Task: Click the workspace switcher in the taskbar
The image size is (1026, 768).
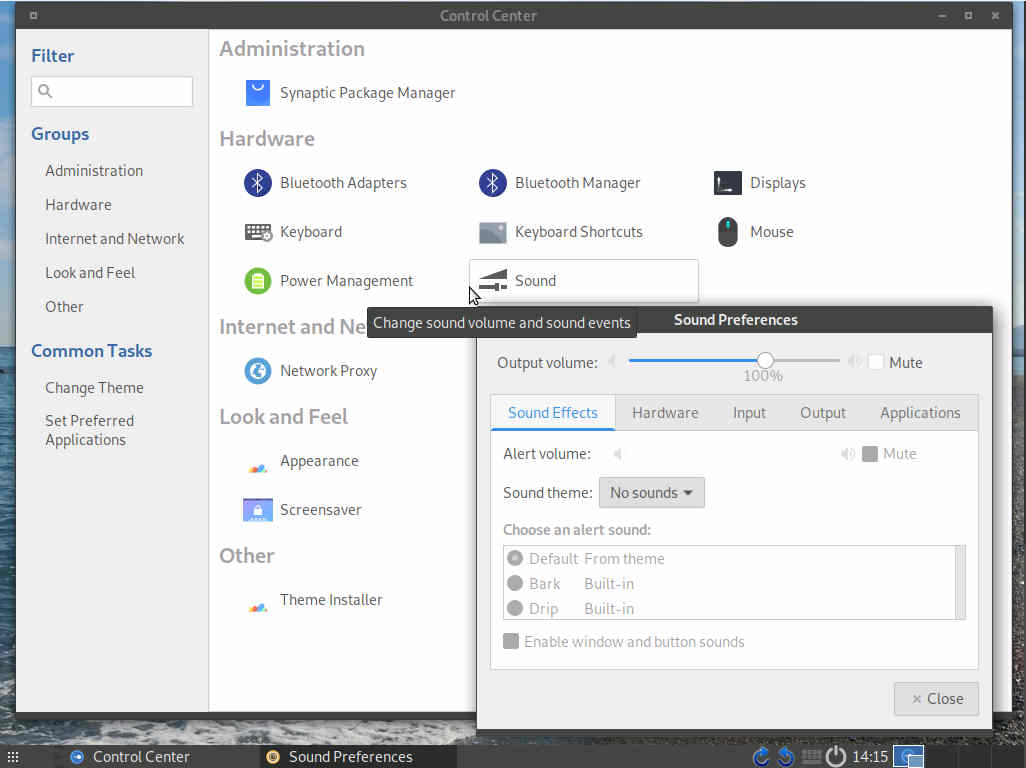Action: coord(908,757)
